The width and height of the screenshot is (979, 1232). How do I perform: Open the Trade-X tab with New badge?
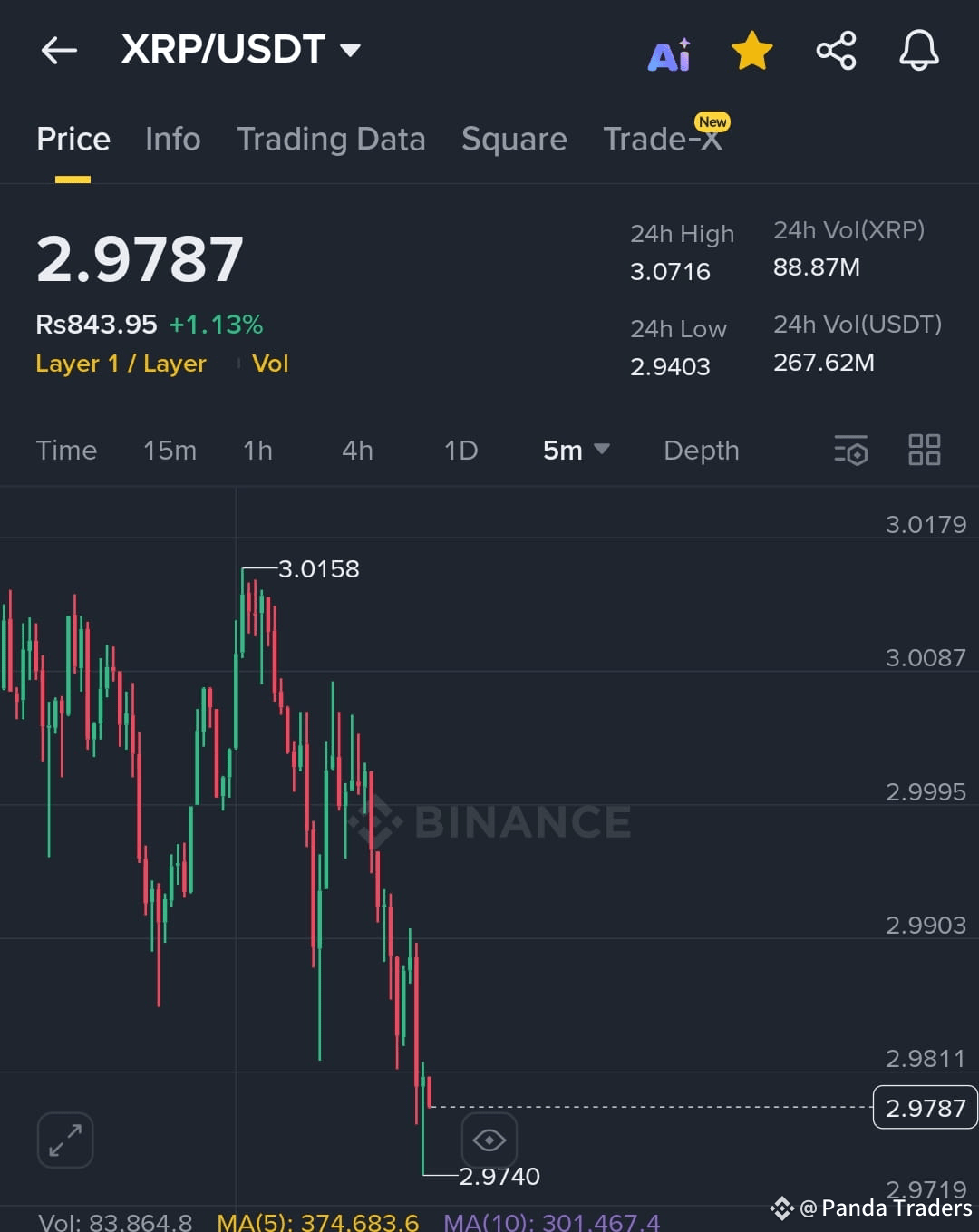coord(665,136)
